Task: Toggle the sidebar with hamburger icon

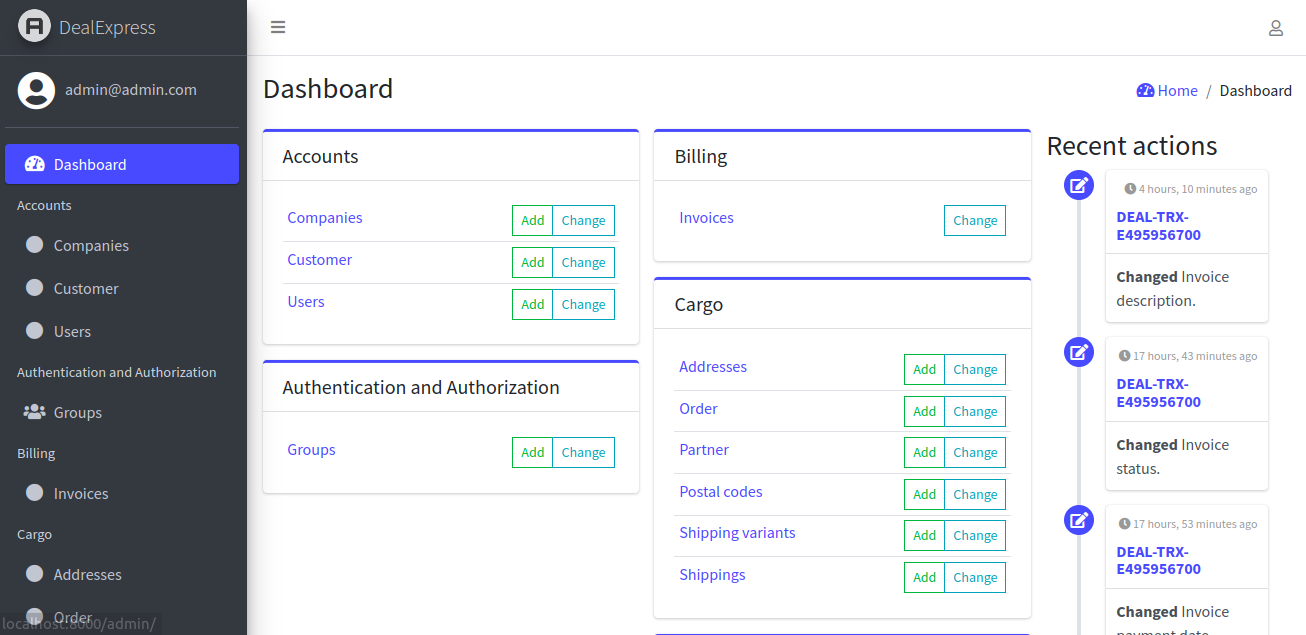Action: tap(278, 27)
